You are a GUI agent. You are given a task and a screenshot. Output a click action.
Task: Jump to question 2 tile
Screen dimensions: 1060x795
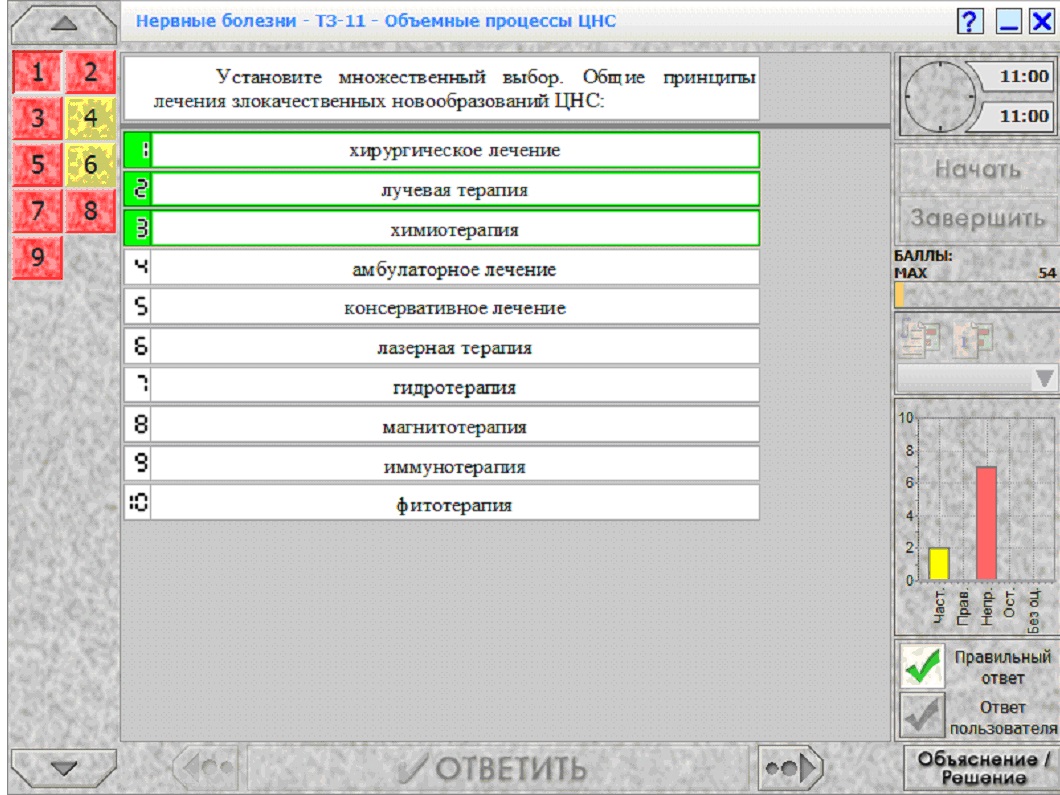91,72
